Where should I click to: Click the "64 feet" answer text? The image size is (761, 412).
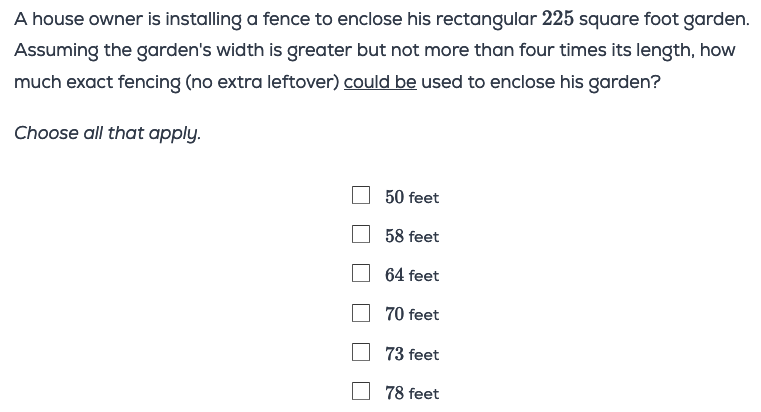[412, 275]
